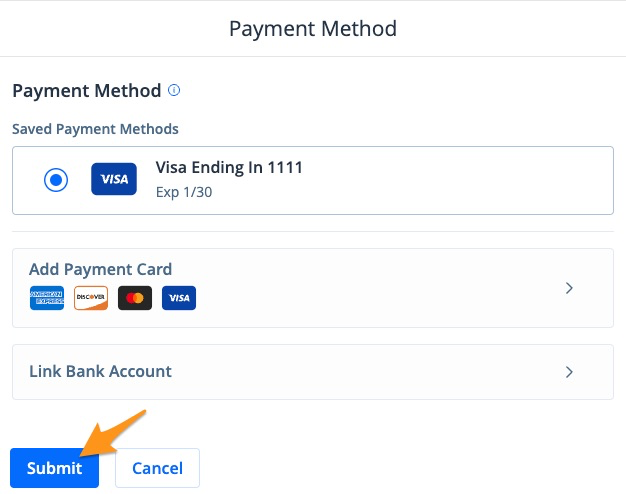Click the orange arrow pointing at Submit
Viewport: 626px width, 494px height.
(112, 433)
